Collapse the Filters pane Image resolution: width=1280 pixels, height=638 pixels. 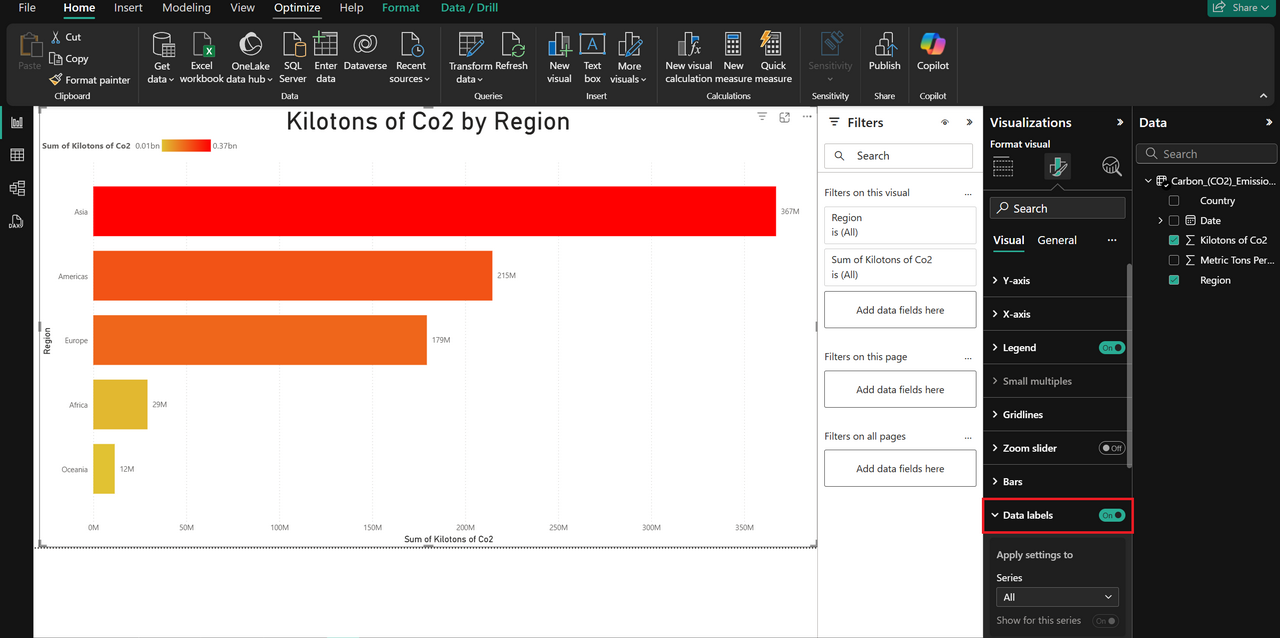969,122
